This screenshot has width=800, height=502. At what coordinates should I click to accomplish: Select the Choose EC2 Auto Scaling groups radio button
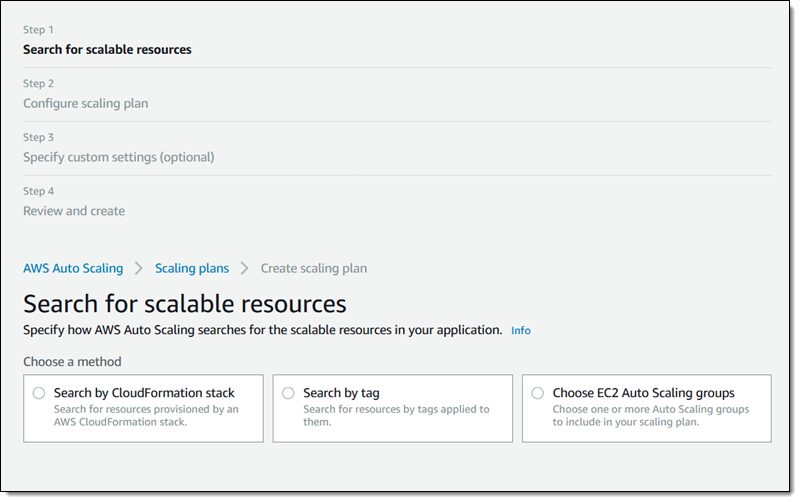click(538, 393)
